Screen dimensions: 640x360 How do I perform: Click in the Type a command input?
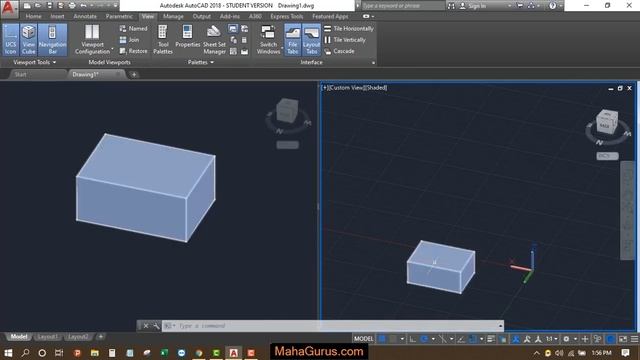333,326
